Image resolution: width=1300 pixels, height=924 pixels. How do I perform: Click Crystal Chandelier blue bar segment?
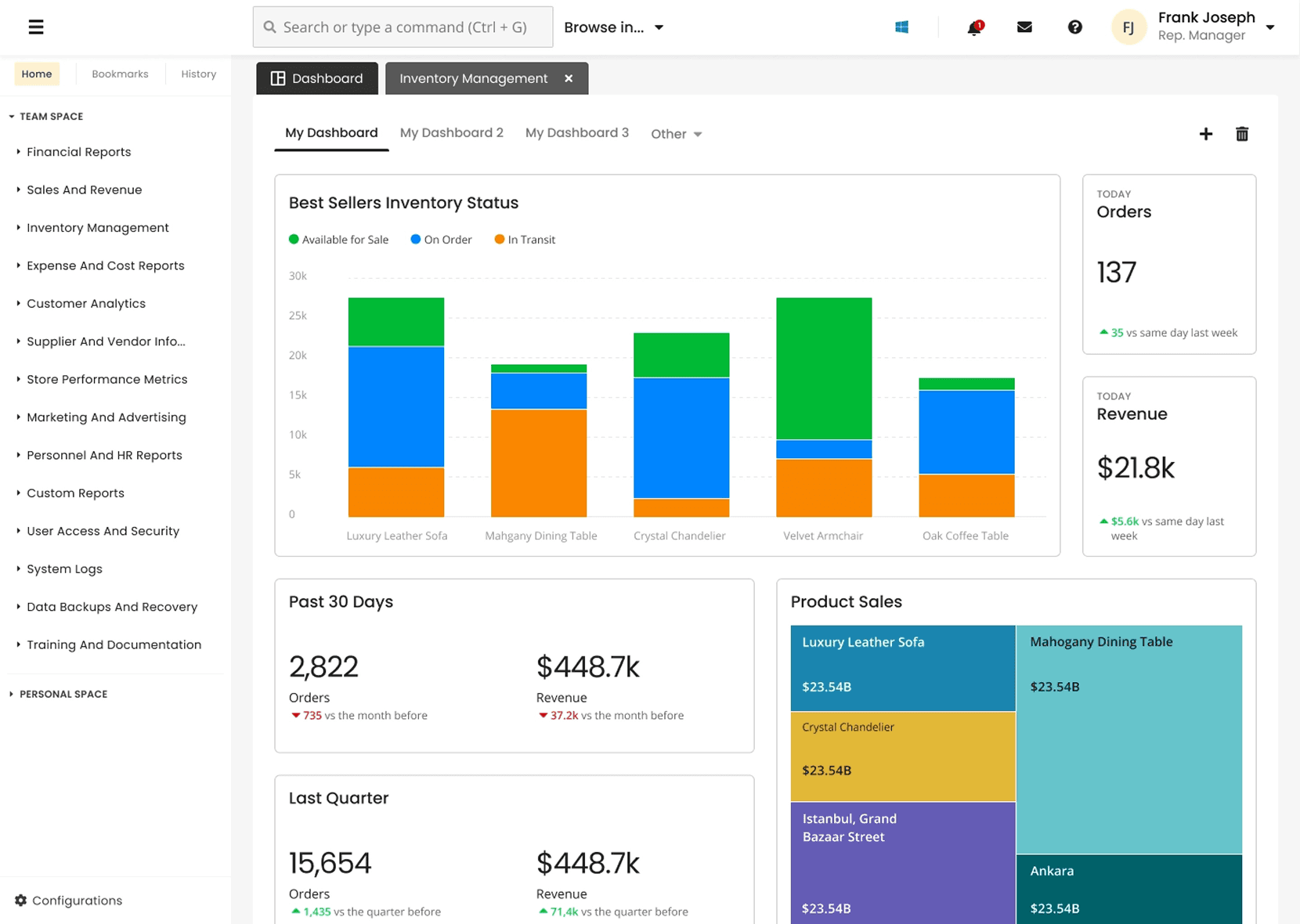681,438
